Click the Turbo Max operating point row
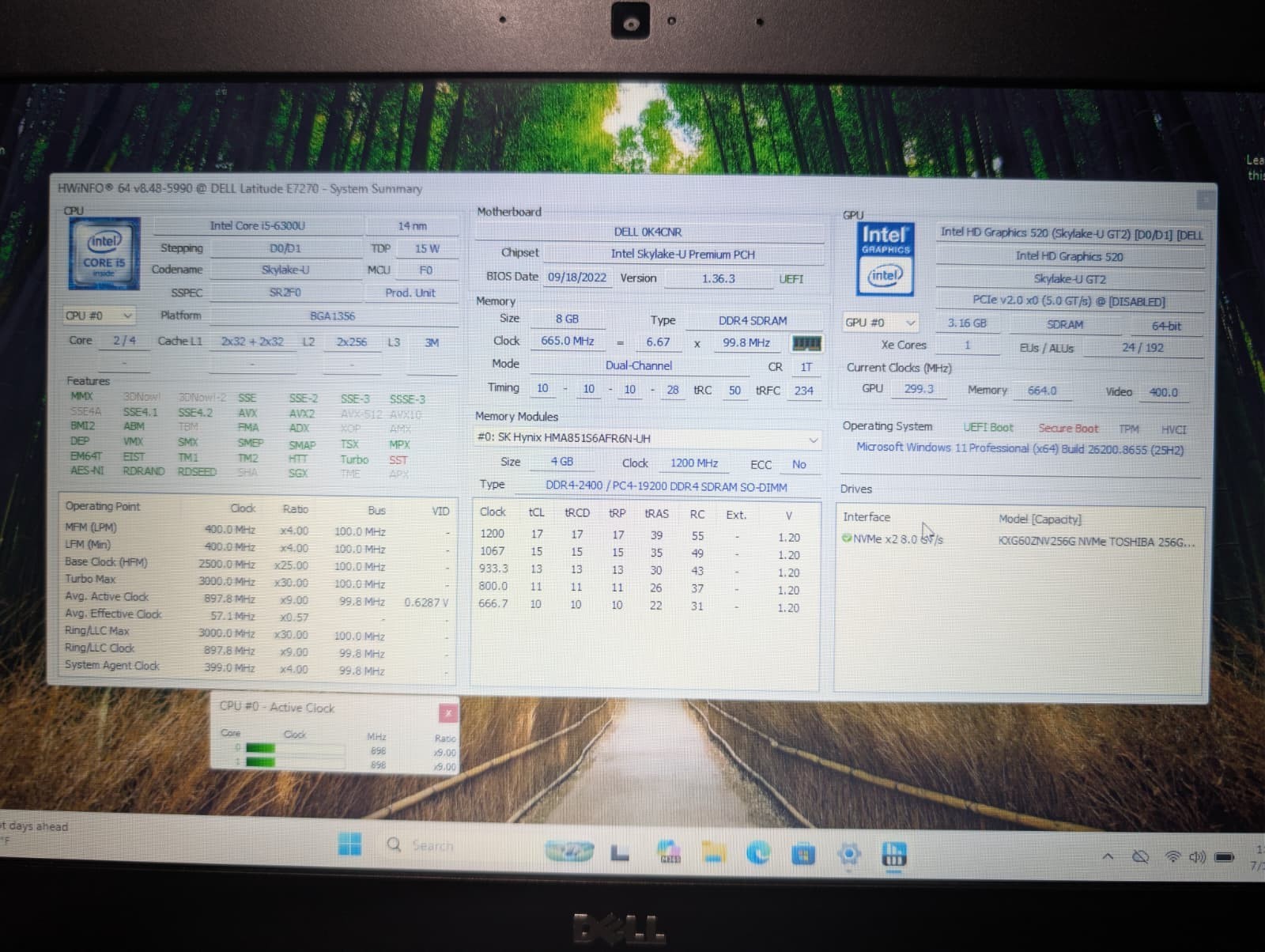The width and height of the screenshot is (1265, 952). click(x=257, y=581)
